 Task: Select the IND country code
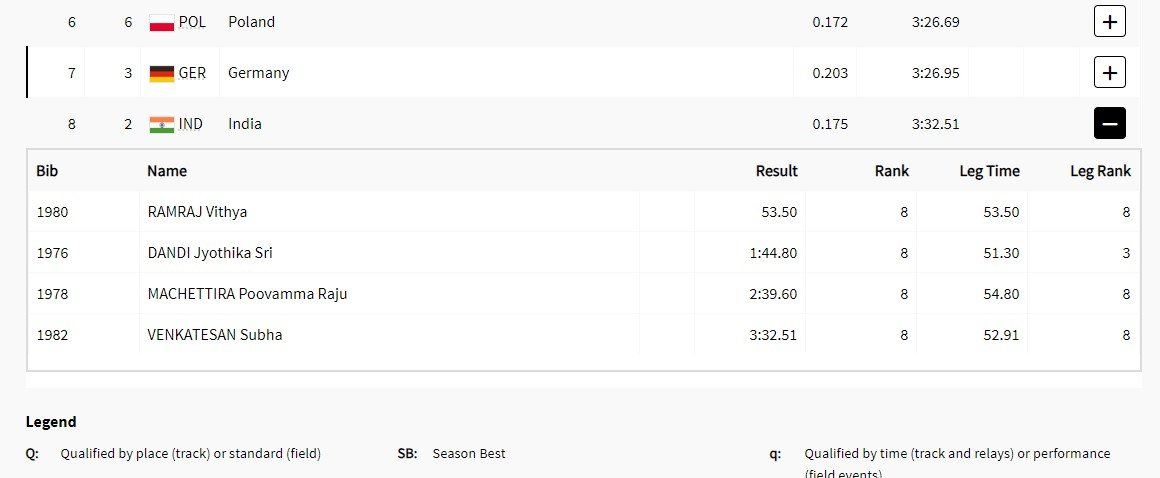[x=191, y=124]
